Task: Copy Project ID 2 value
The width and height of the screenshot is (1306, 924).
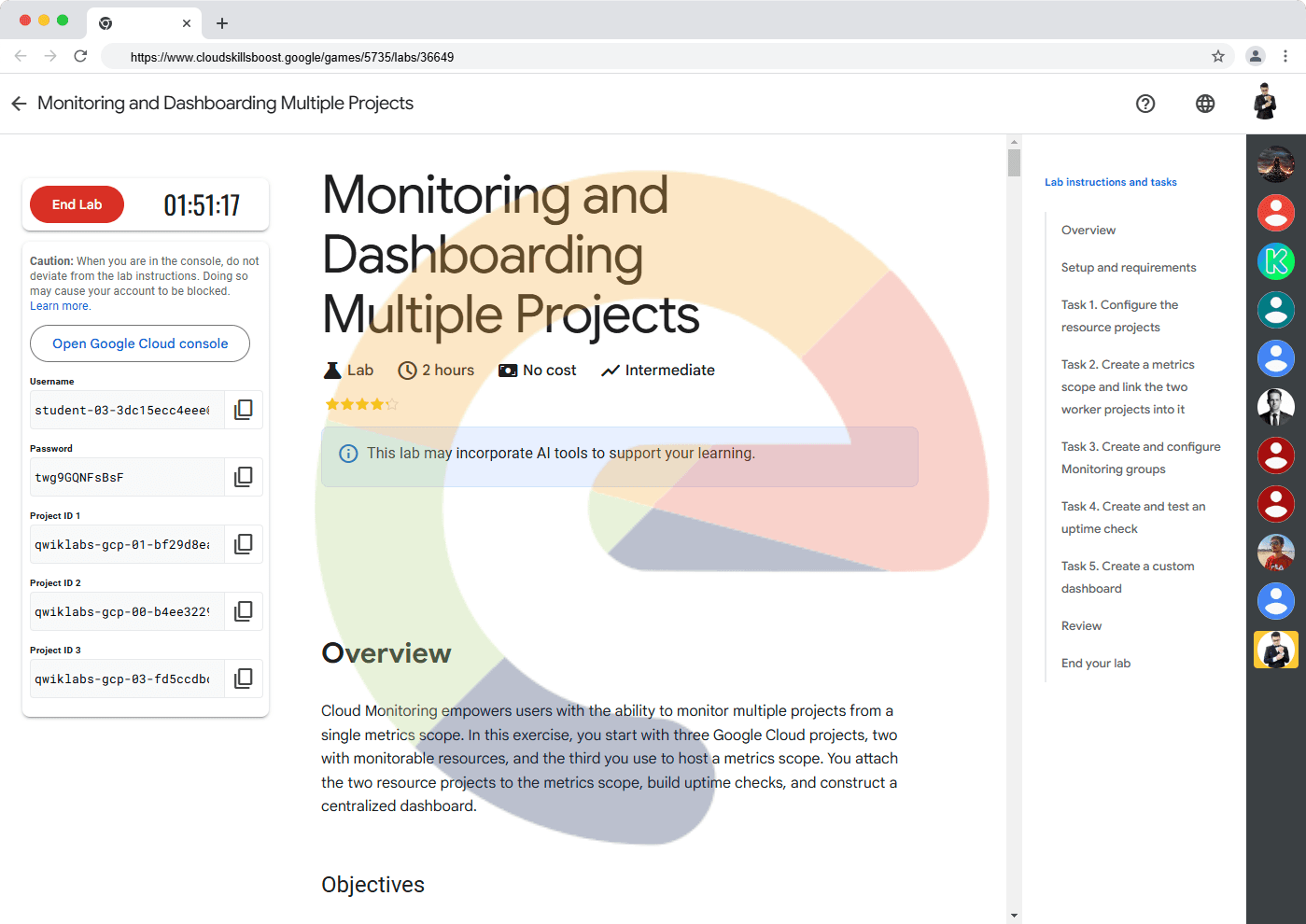Action: pyautogui.click(x=243, y=611)
